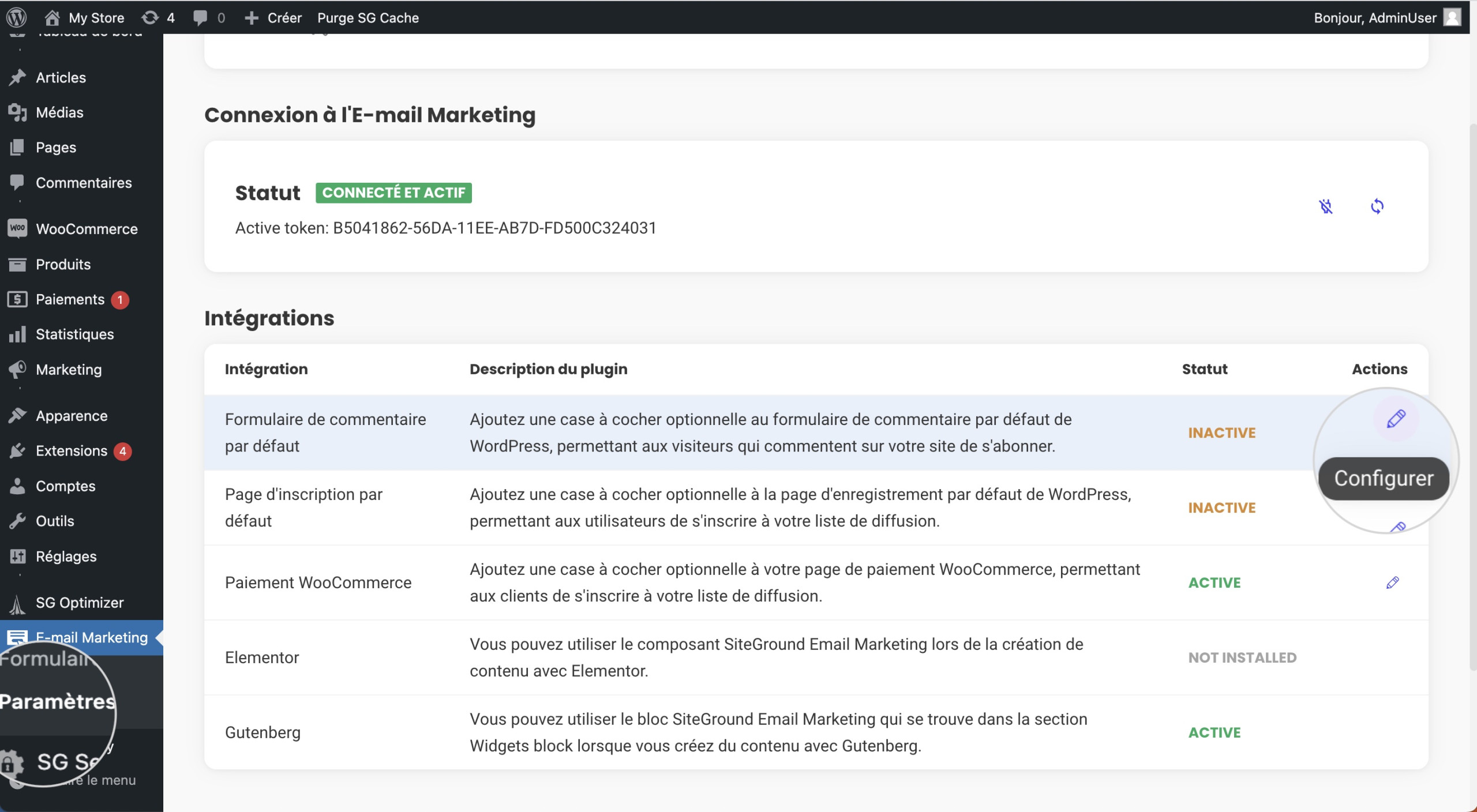Click the WordPress logo in admin bar

17,17
